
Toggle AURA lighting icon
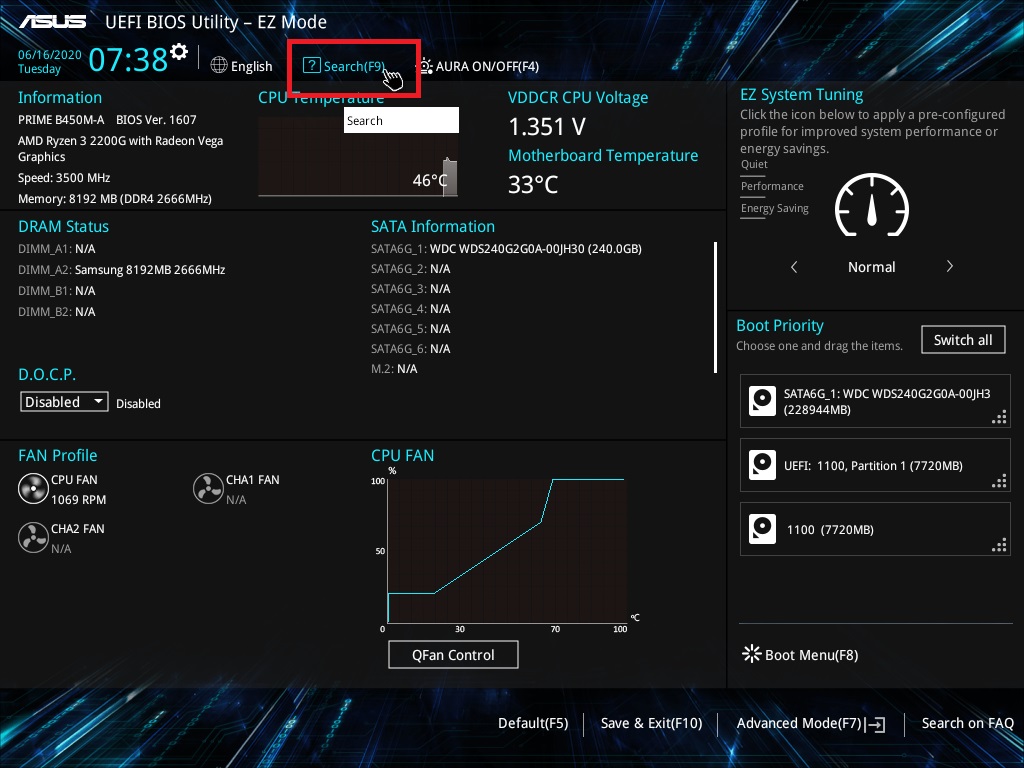425,66
